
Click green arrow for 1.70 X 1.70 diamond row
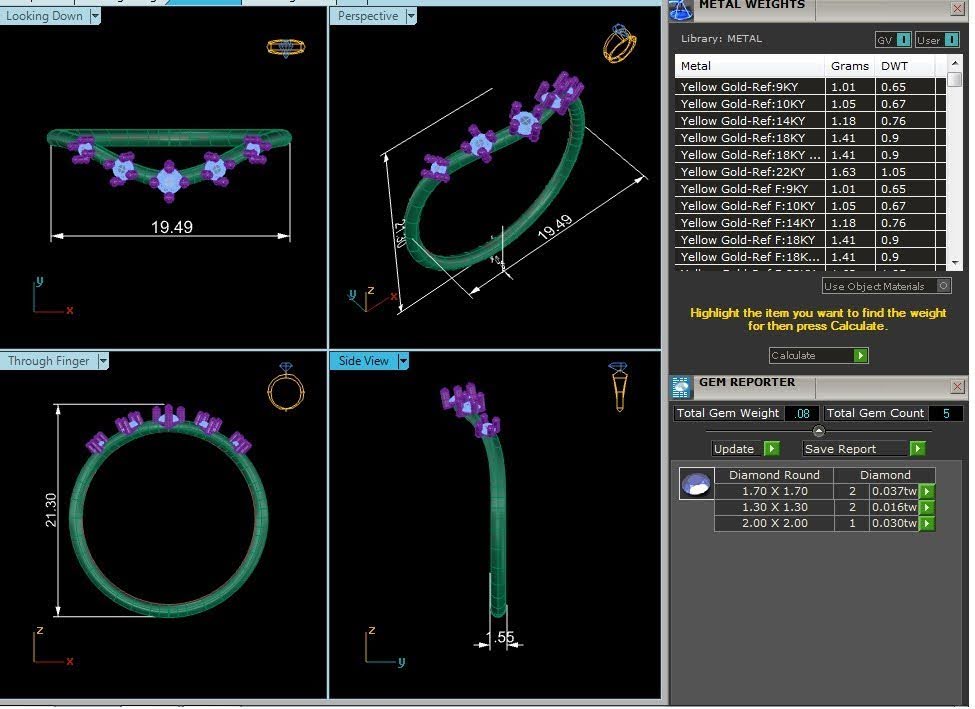[926, 491]
